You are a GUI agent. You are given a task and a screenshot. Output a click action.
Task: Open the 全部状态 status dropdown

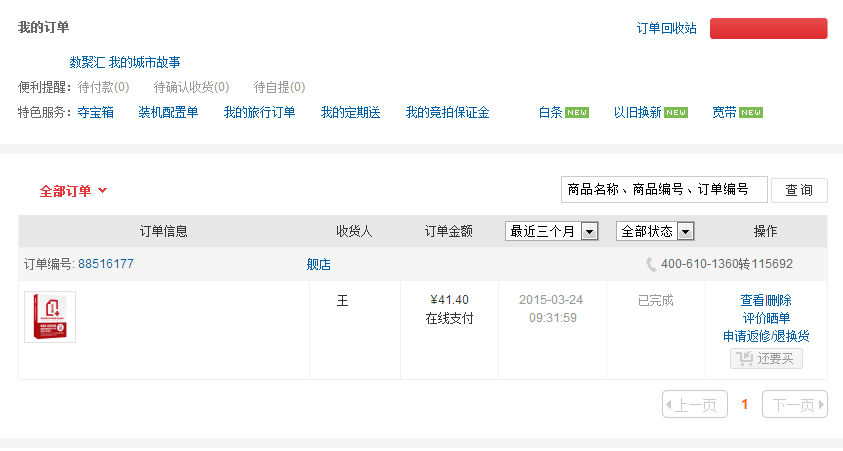655,231
